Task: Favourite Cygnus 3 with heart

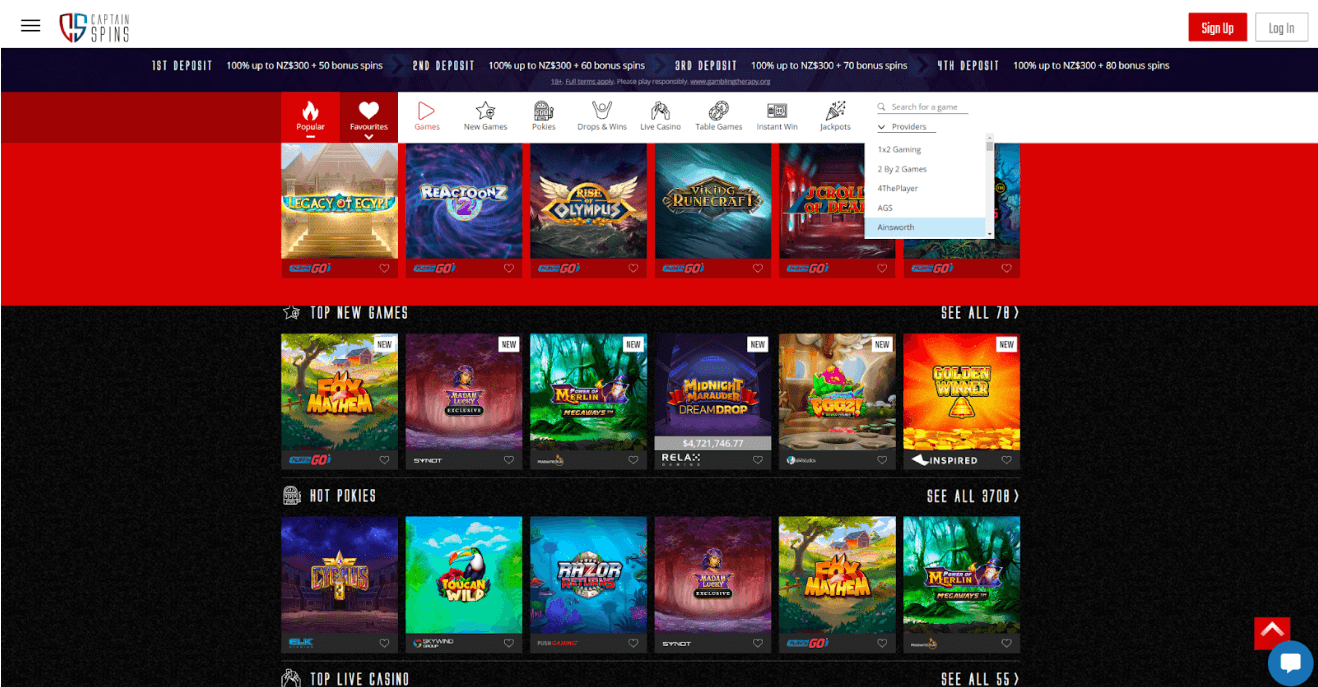Action: pos(384,643)
